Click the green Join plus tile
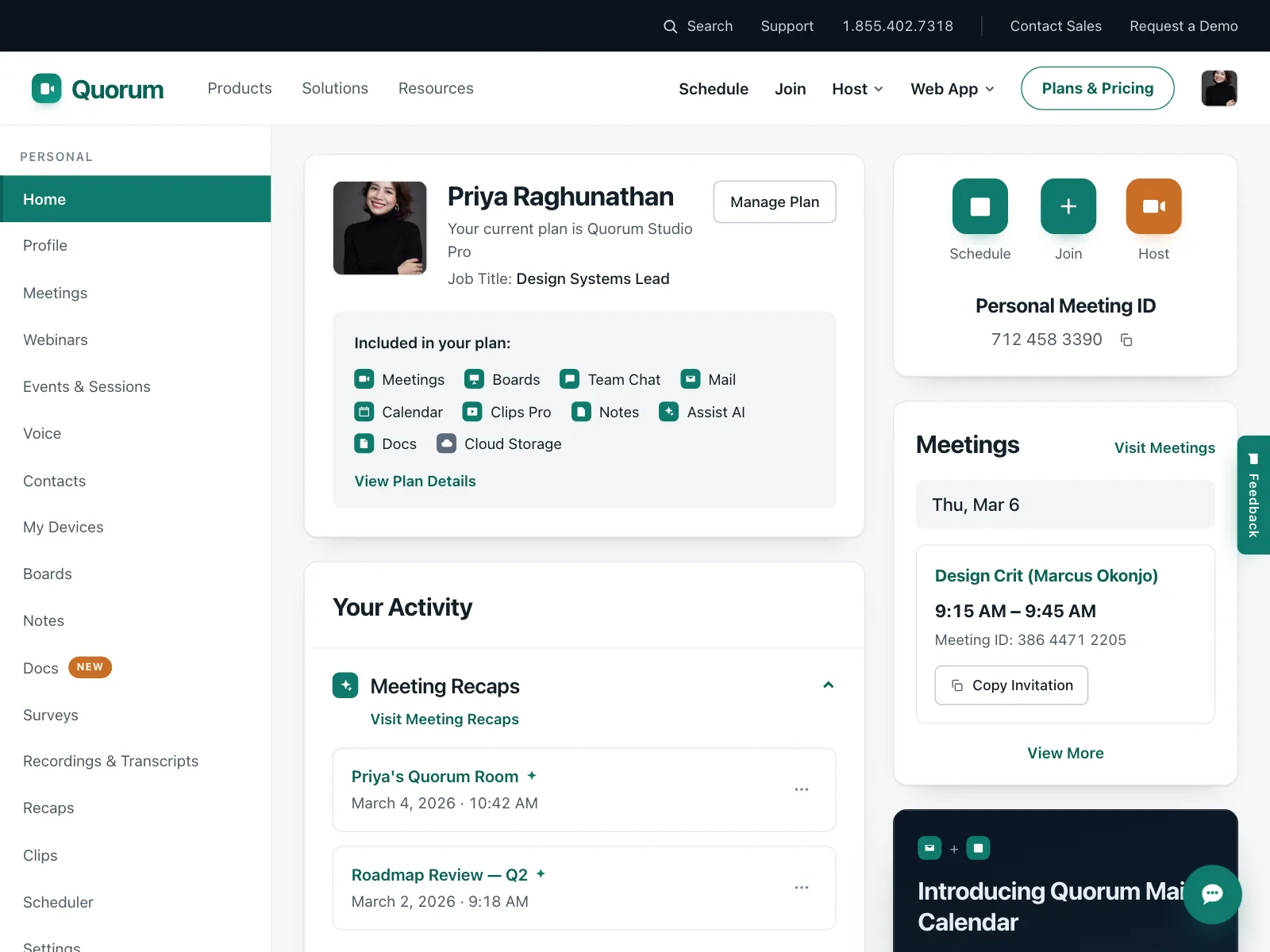This screenshot has width=1270, height=952. click(1068, 206)
